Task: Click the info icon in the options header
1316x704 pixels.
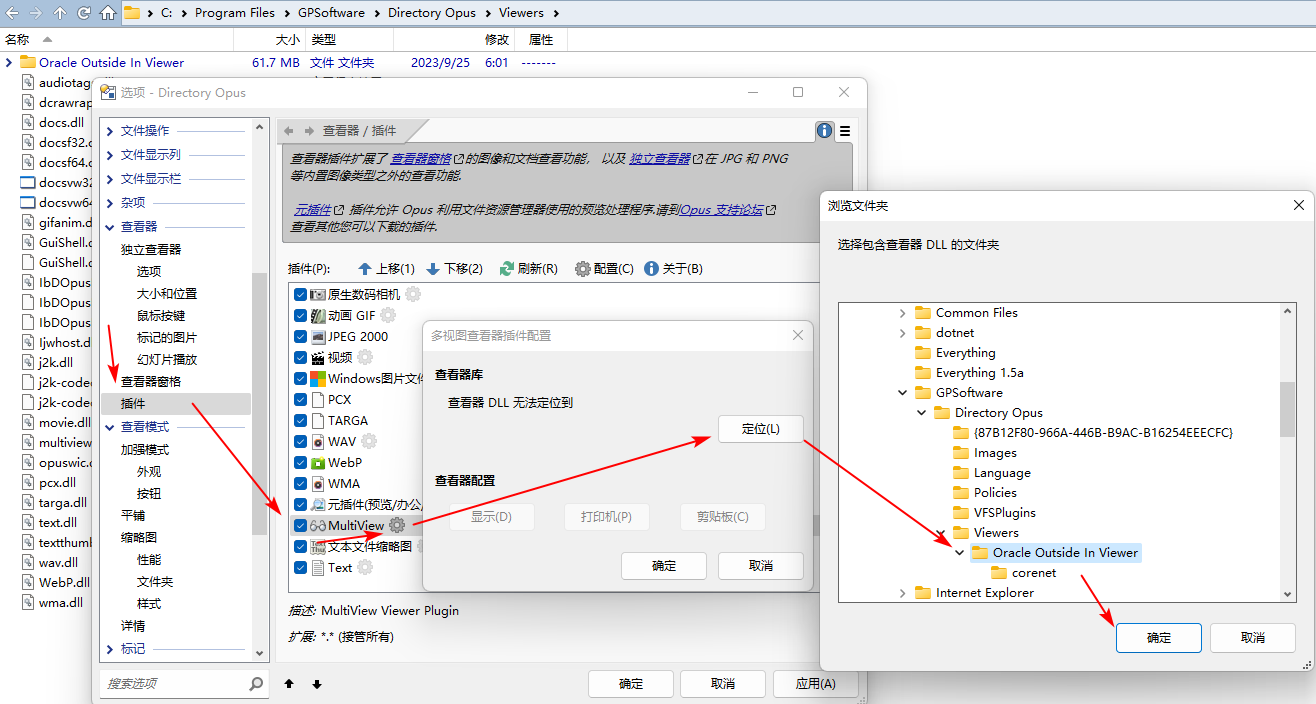Action: 824,130
